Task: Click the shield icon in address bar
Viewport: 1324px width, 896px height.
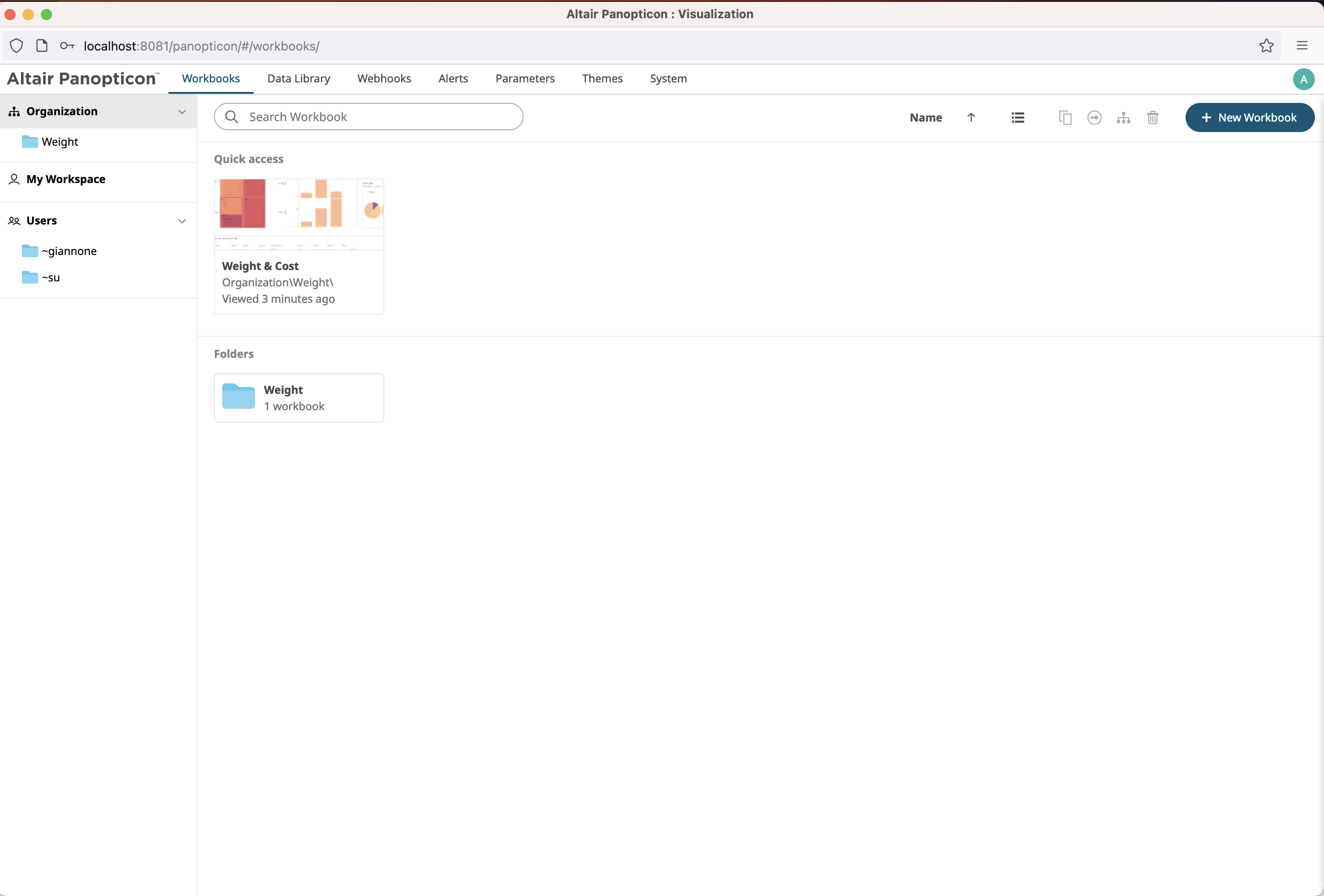Action: (x=16, y=46)
